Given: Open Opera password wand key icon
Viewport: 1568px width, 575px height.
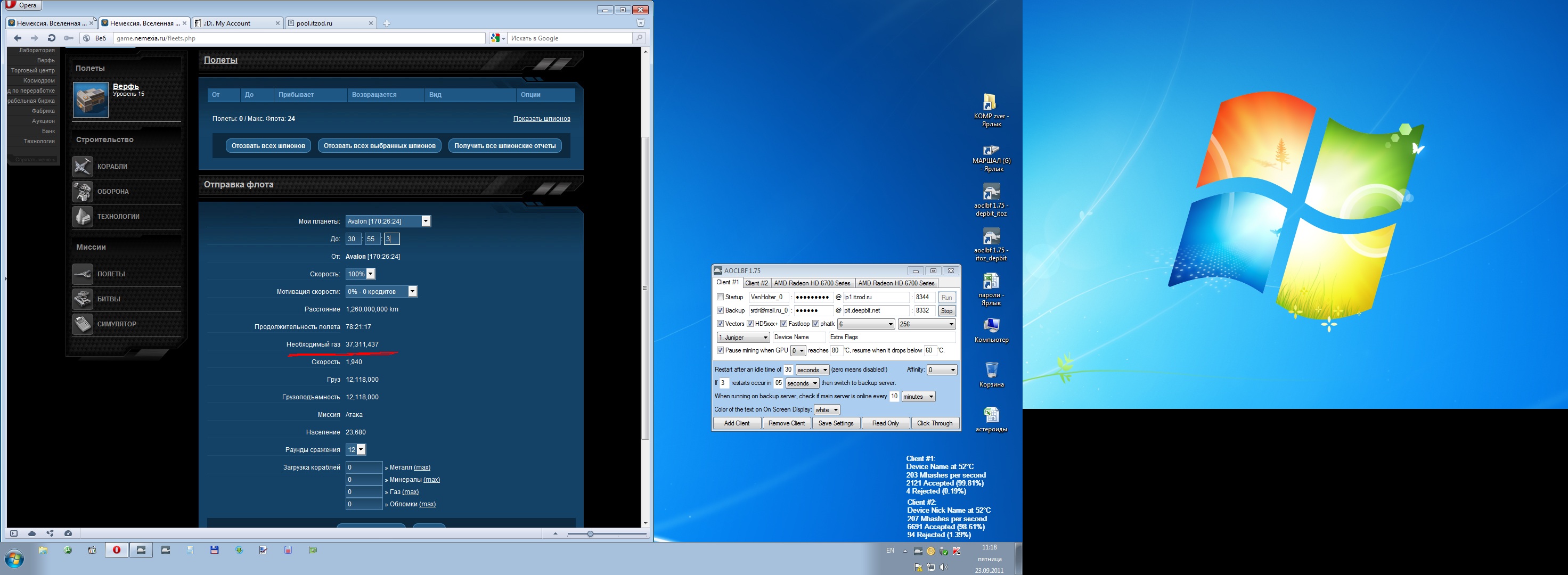Looking at the screenshot, I should [x=69, y=38].
